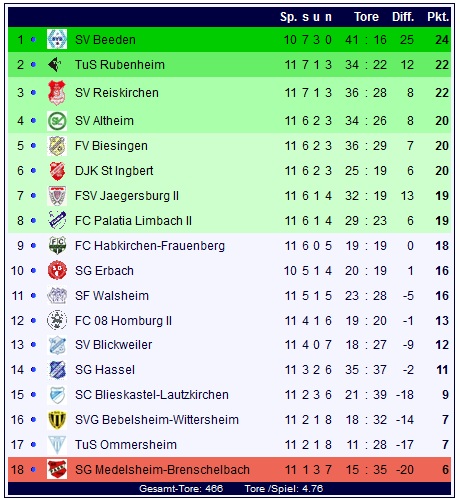Click the FC Habkirchen-Frauenberg FC emblem
Viewport: 460px width, 499px height.
pyautogui.click(x=57, y=246)
